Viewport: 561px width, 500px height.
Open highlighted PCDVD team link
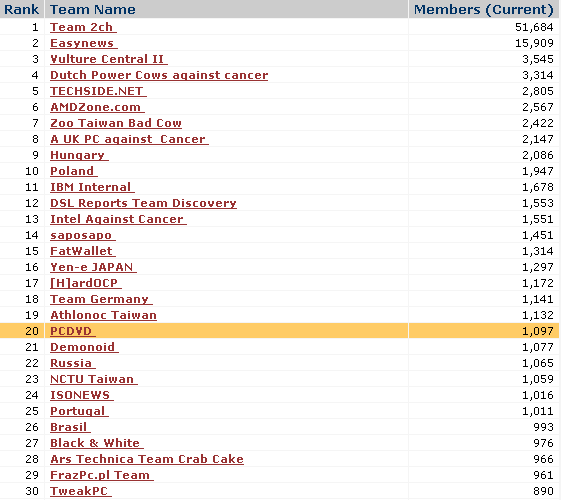pos(73,331)
